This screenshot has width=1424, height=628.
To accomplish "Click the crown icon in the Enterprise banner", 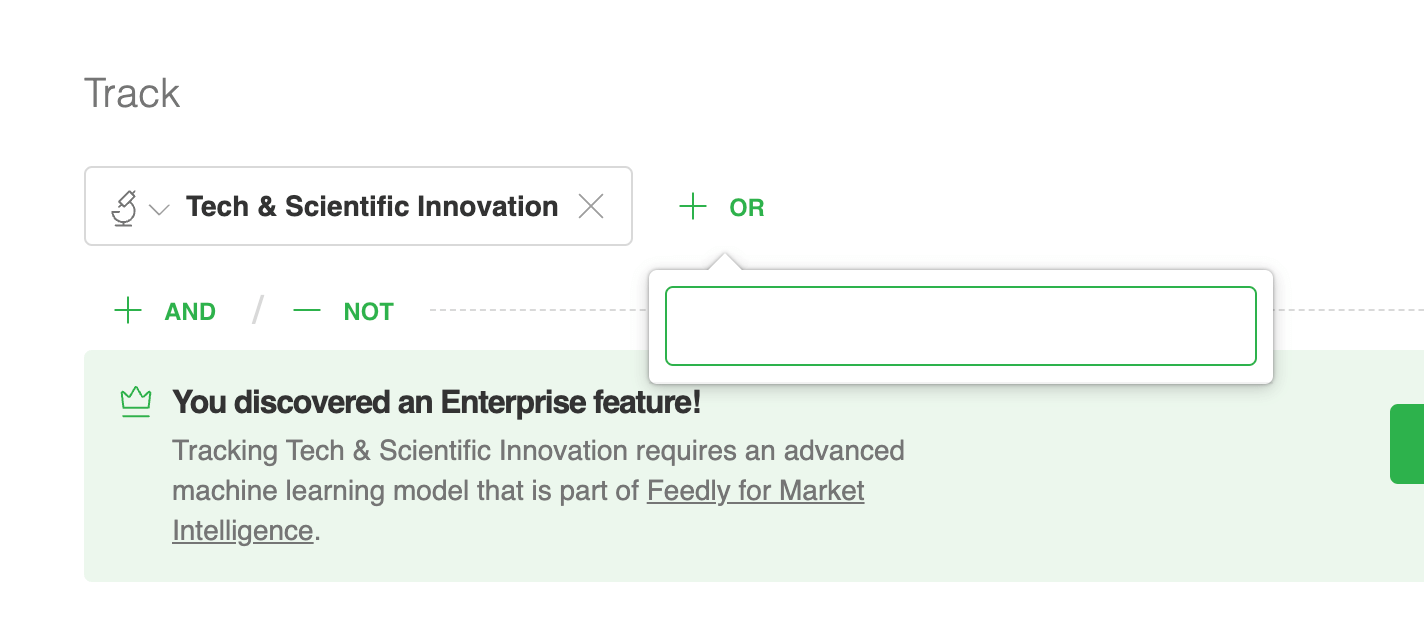I will 135,402.
